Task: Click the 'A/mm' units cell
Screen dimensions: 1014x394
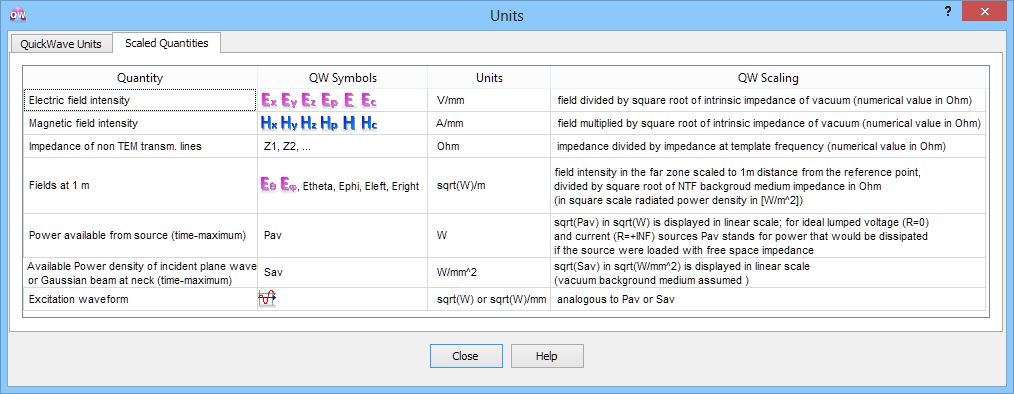Action: coord(489,123)
